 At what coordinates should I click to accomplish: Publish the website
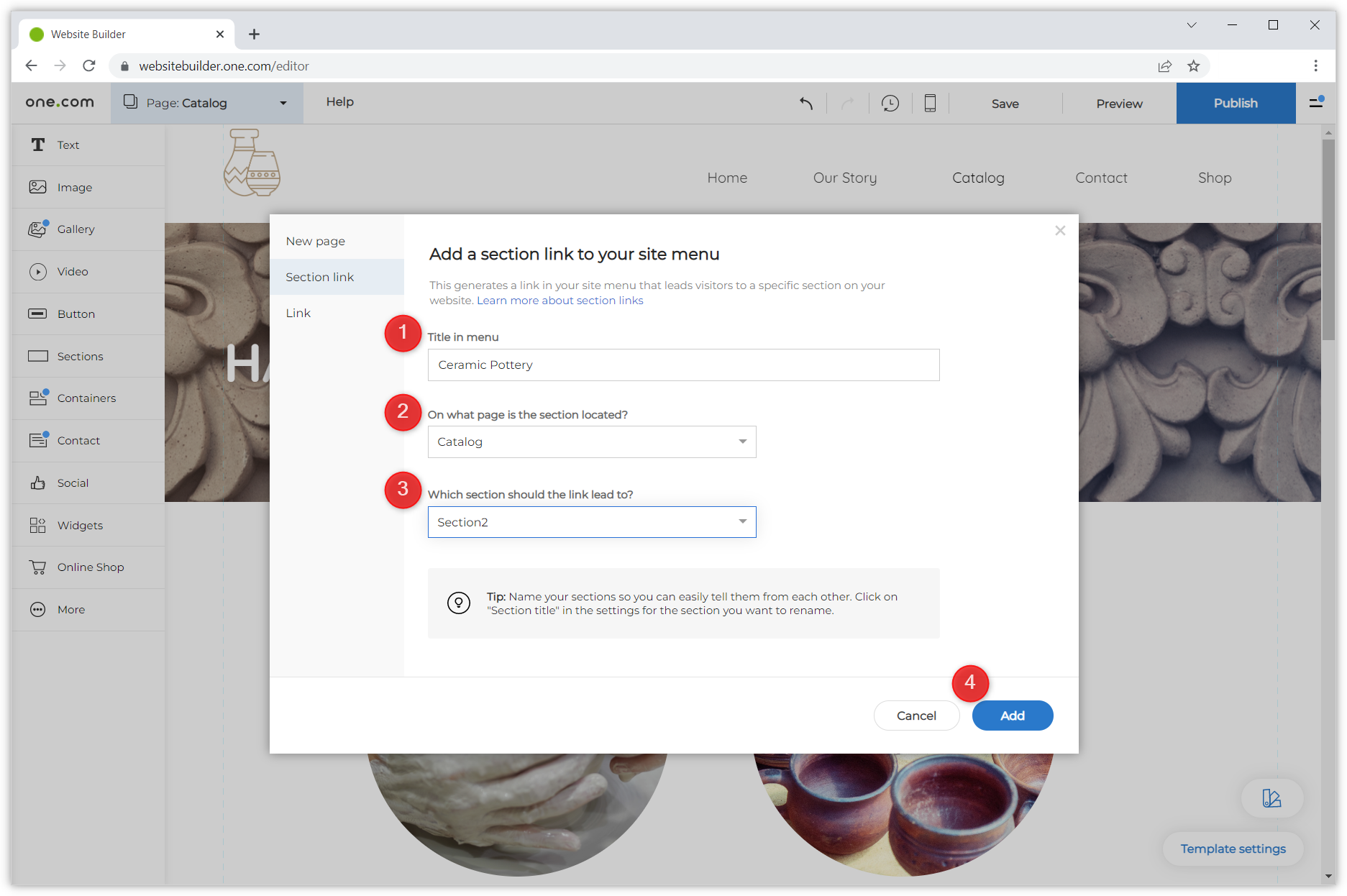(x=1235, y=104)
